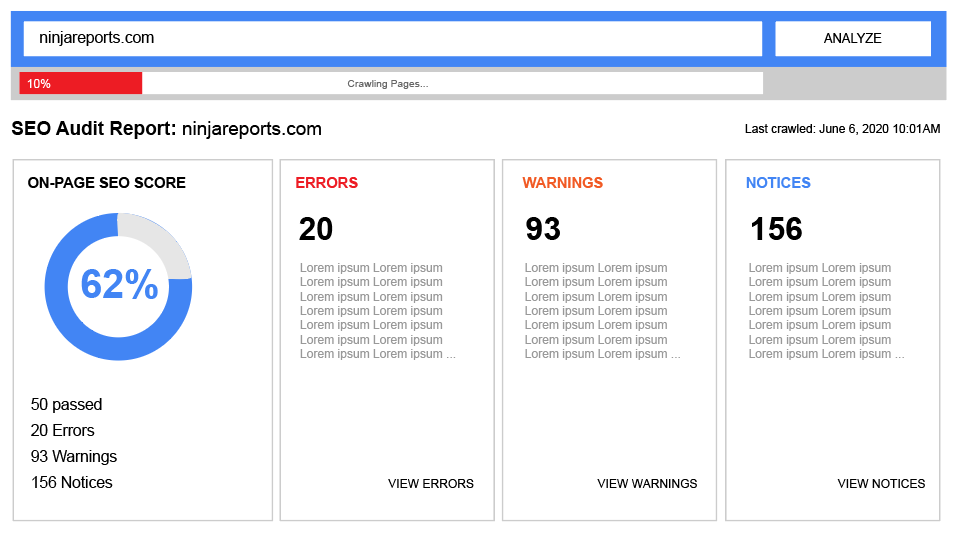Open the VIEW WARNINGS link

point(647,483)
